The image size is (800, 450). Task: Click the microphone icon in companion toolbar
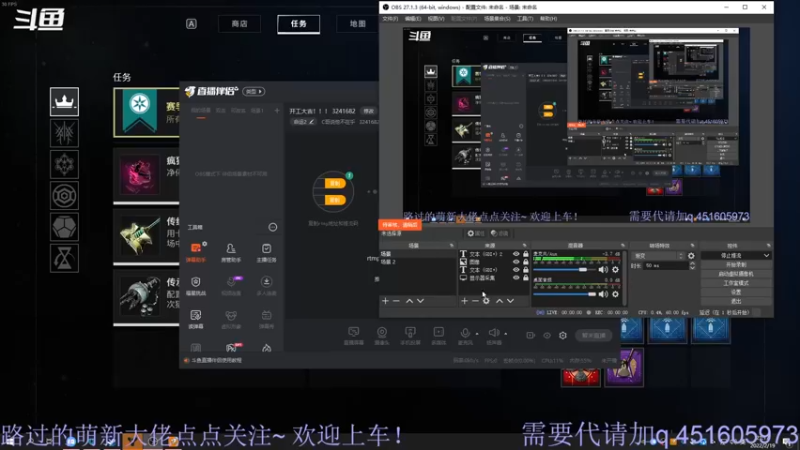coord(465,333)
